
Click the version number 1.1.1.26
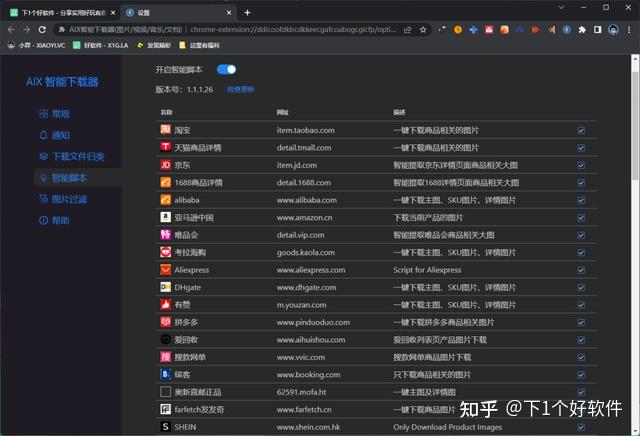(200, 89)
